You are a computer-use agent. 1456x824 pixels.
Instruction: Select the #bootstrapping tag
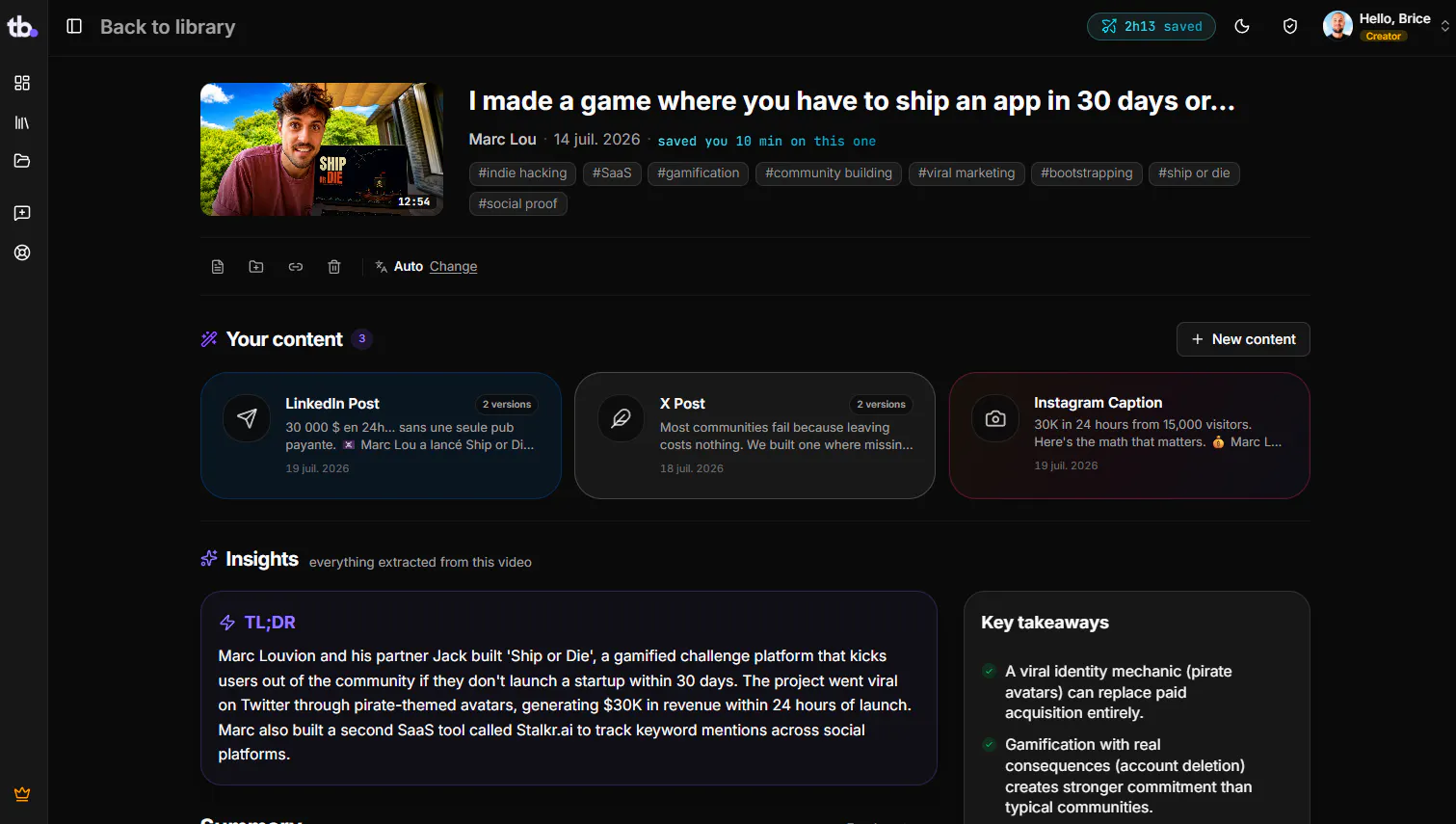(1087, 173)
